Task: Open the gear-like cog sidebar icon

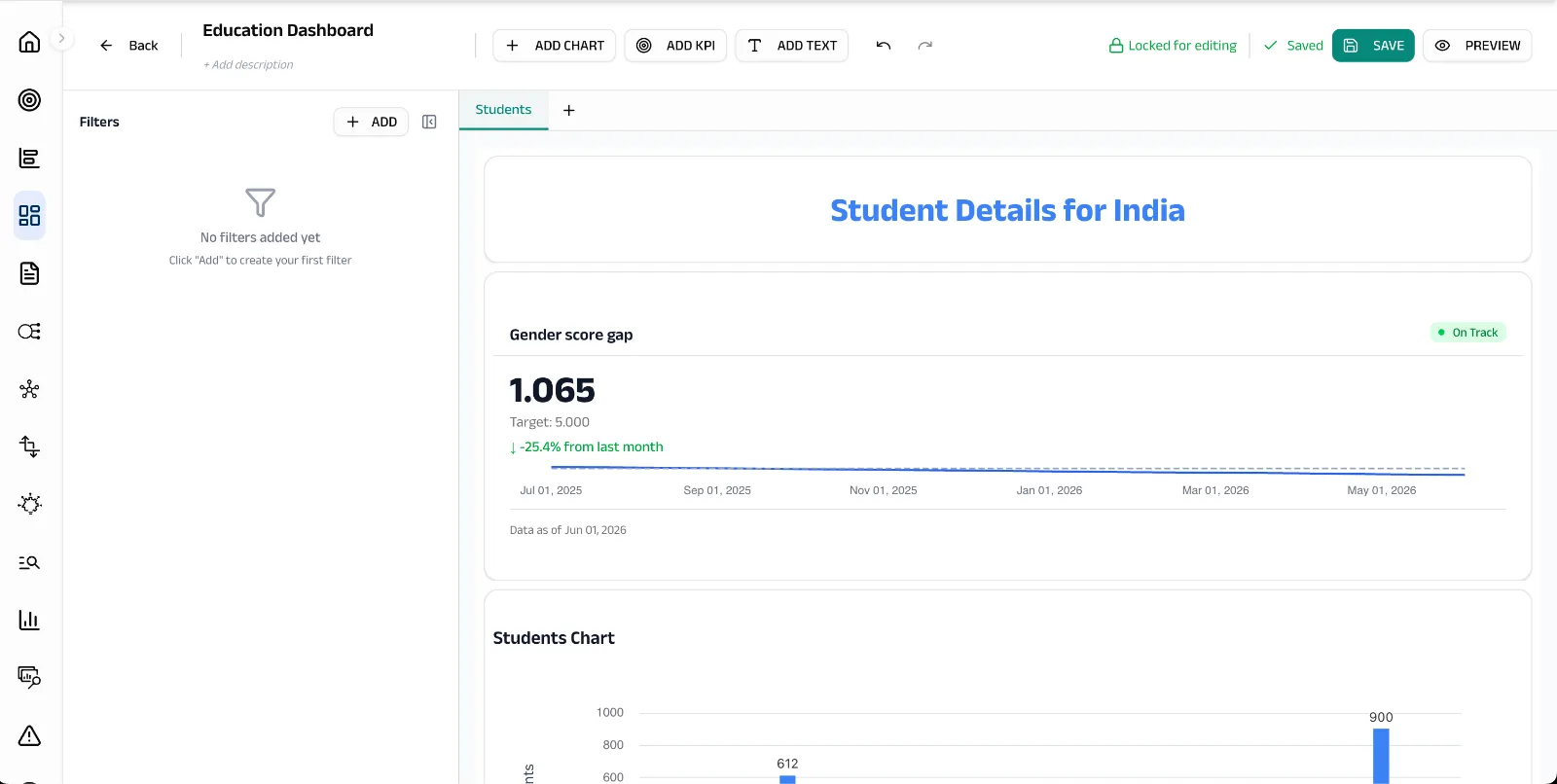Action: pyautogui.click(x=29, y=504)
